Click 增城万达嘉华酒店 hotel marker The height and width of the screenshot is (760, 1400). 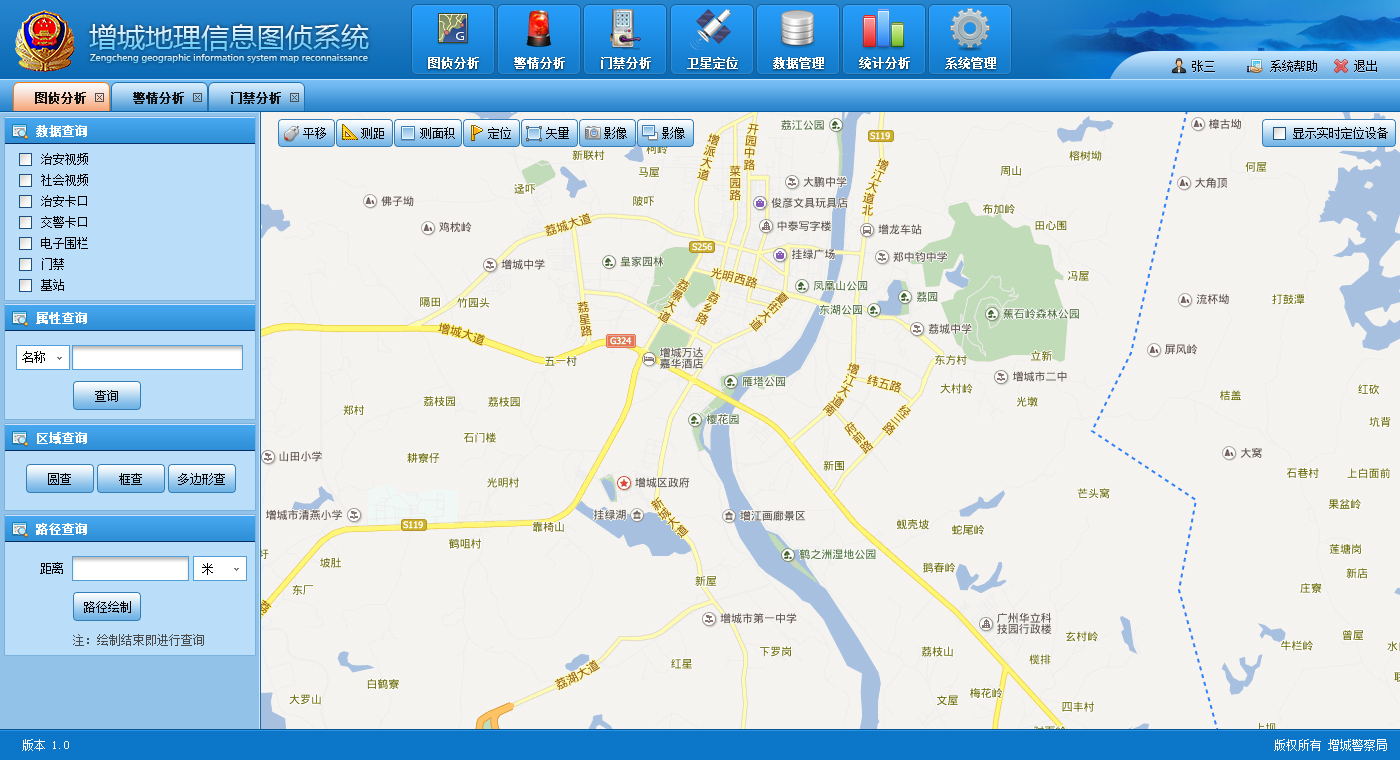(x=649, y=359)
